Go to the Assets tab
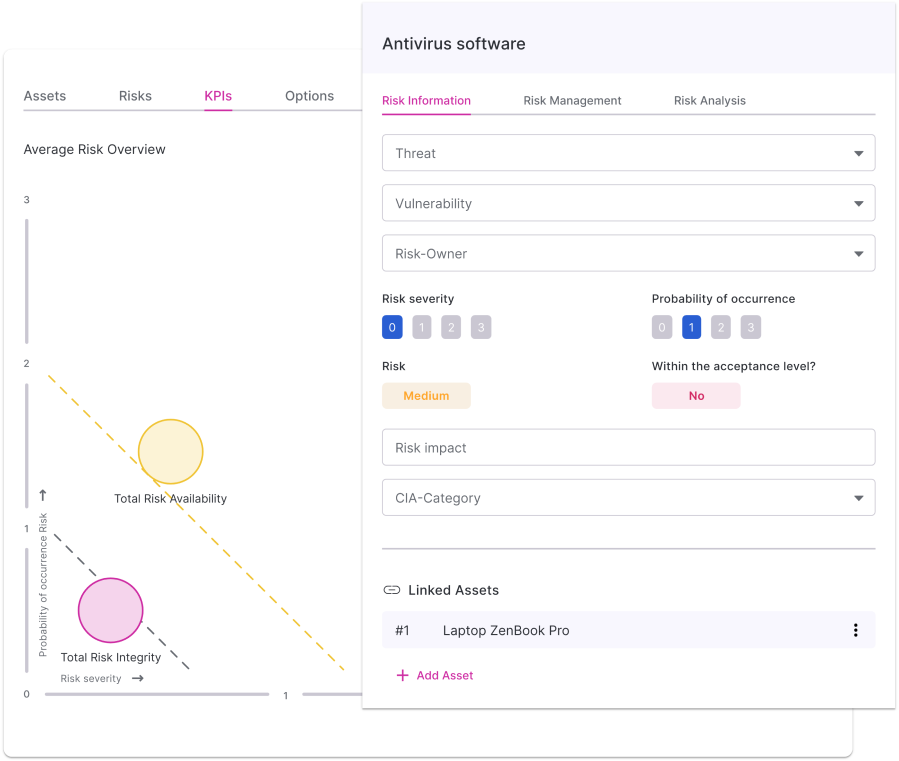 click(45, 96)
